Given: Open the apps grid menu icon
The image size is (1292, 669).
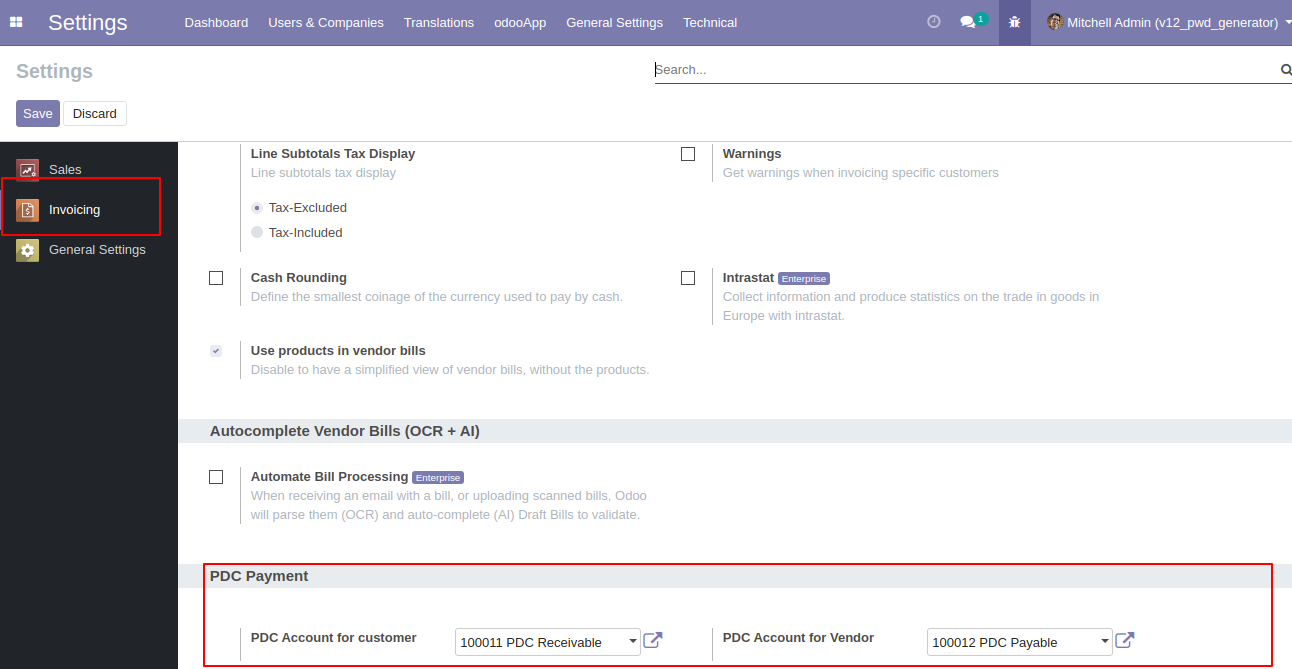Looking at the screenshot, I should click(16, 22).
